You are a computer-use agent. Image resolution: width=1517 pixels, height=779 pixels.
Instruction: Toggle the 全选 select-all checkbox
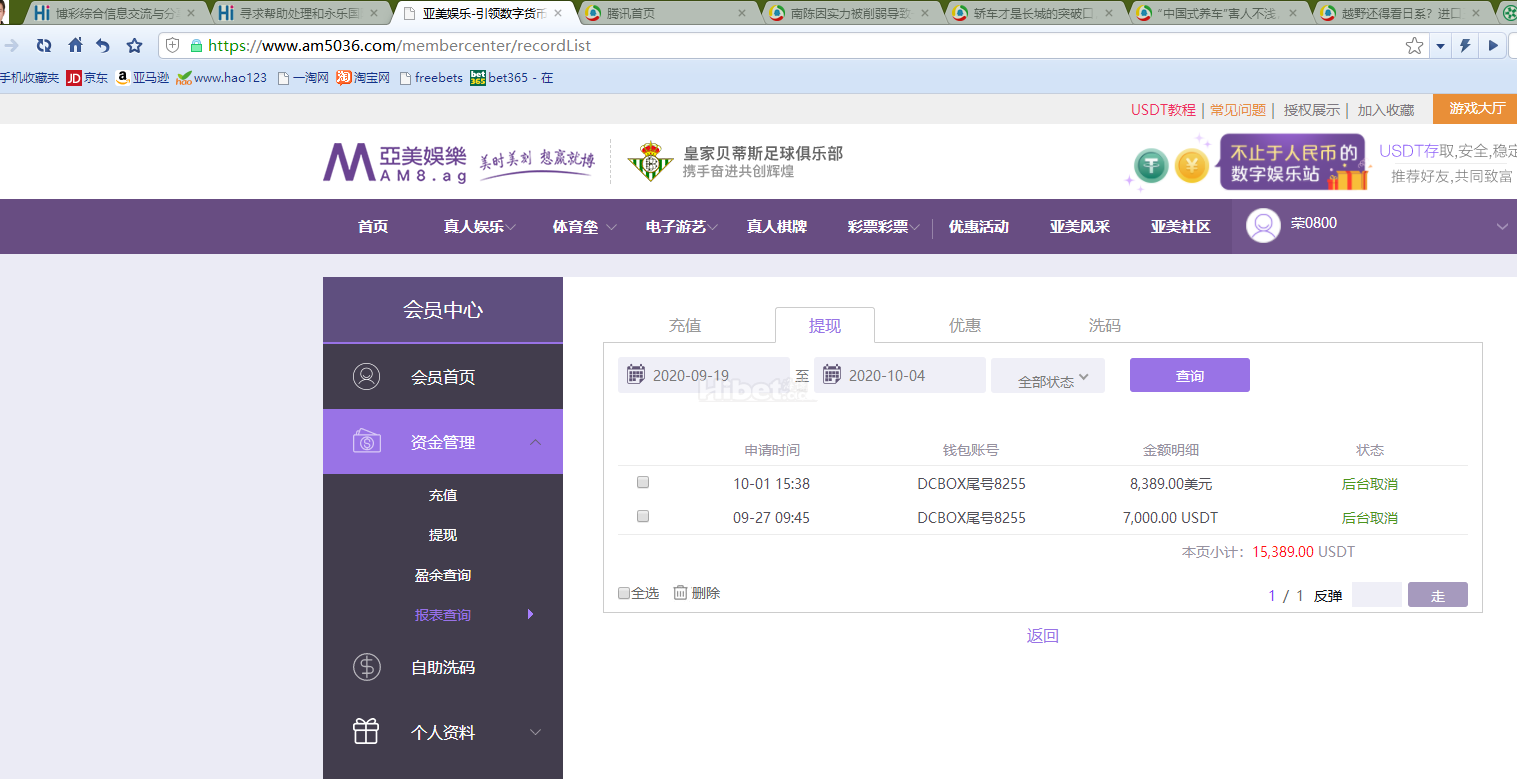pos(624,593)
